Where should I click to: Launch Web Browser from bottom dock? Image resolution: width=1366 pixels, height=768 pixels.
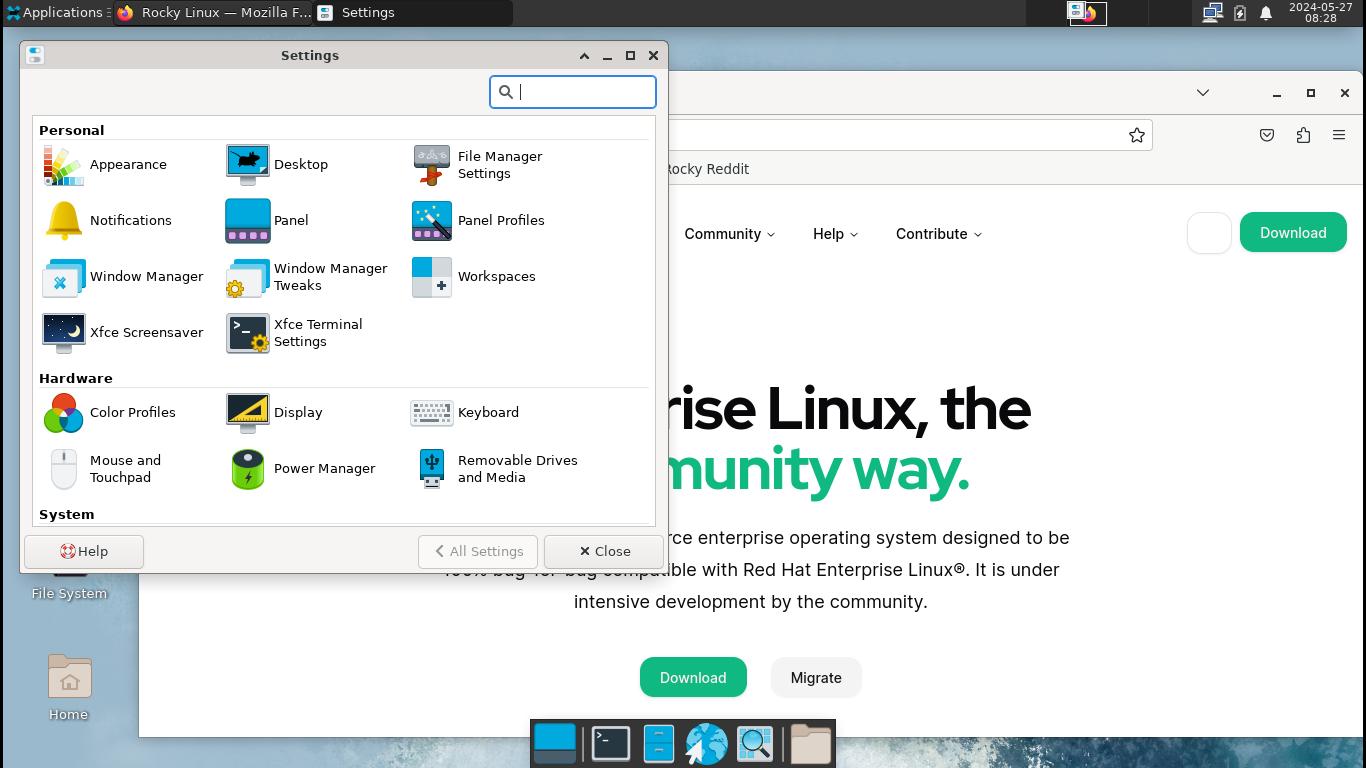[x=706, y=744]
